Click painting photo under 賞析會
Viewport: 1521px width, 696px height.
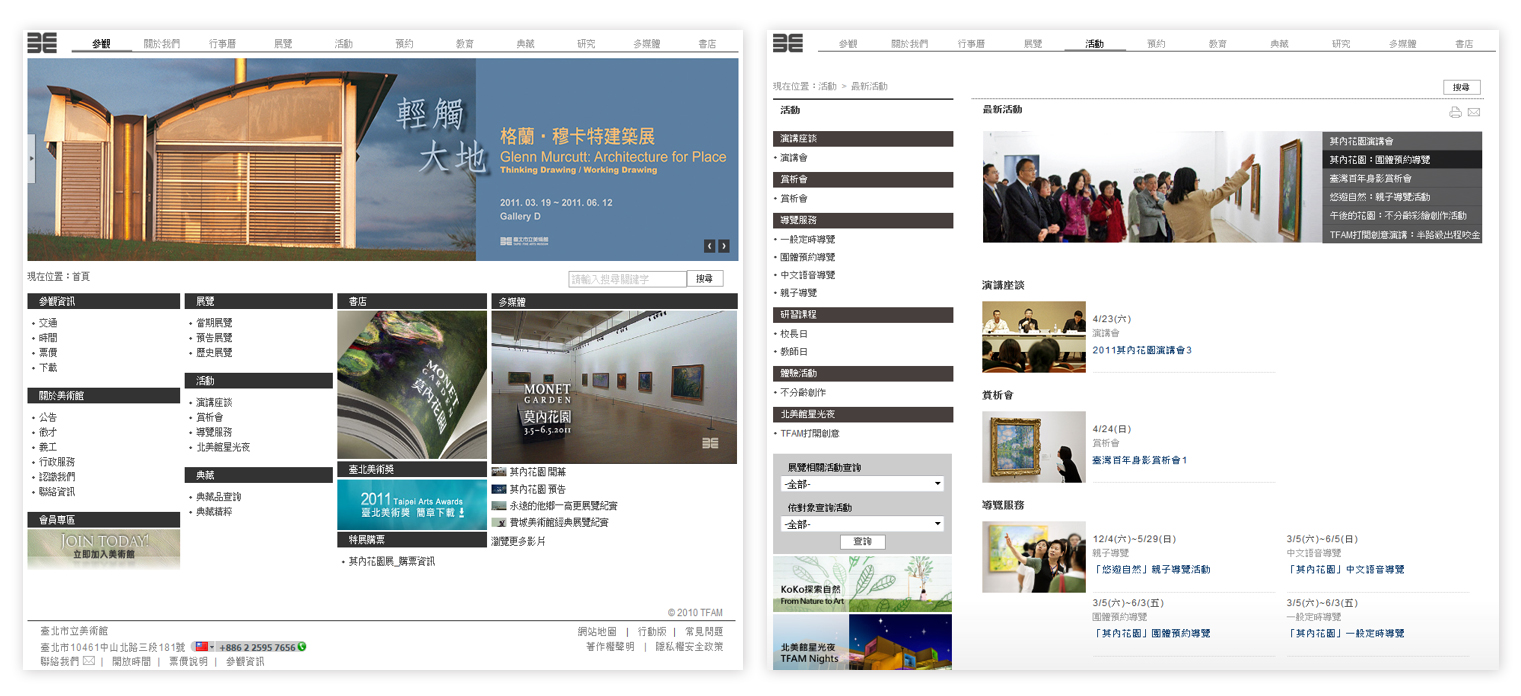(1033, 447)
